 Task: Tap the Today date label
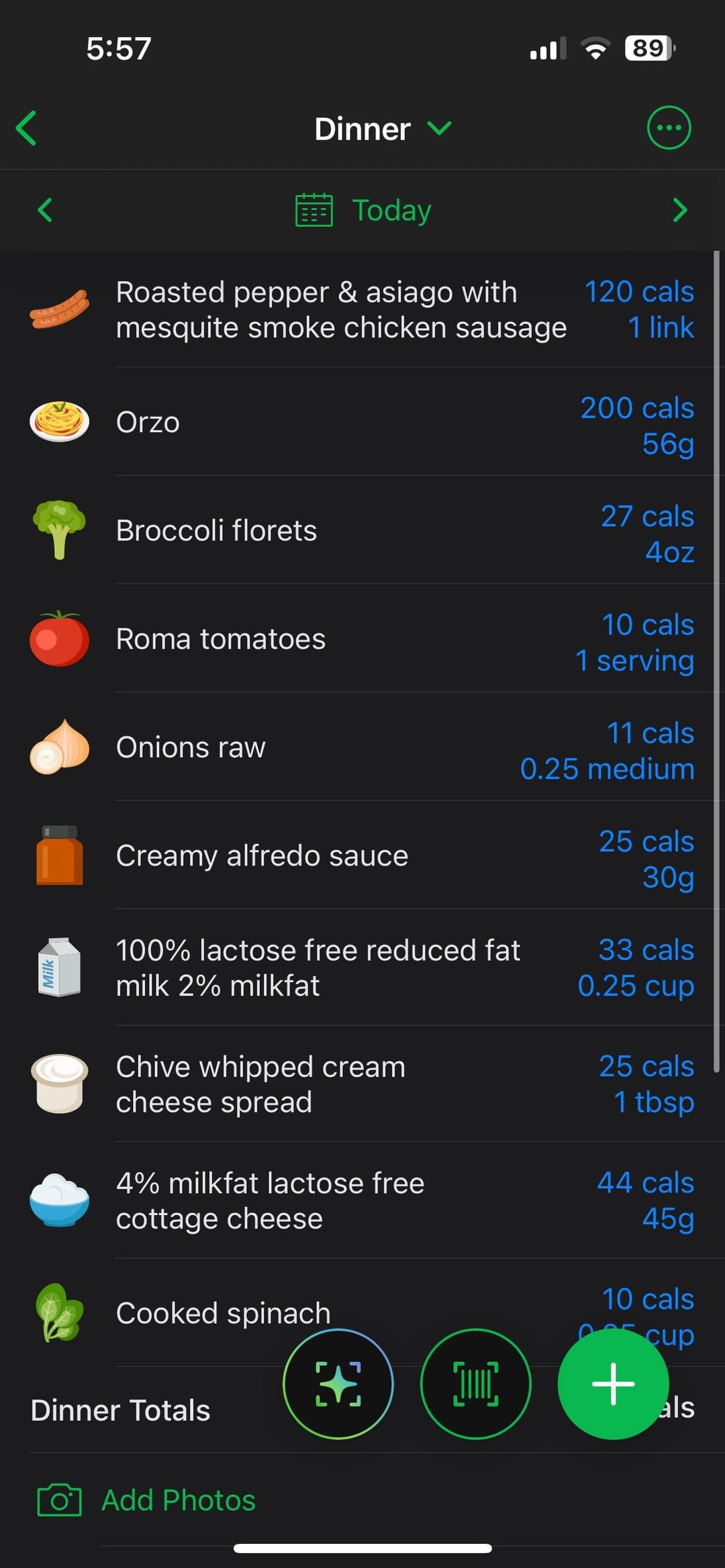coord(391,211)
